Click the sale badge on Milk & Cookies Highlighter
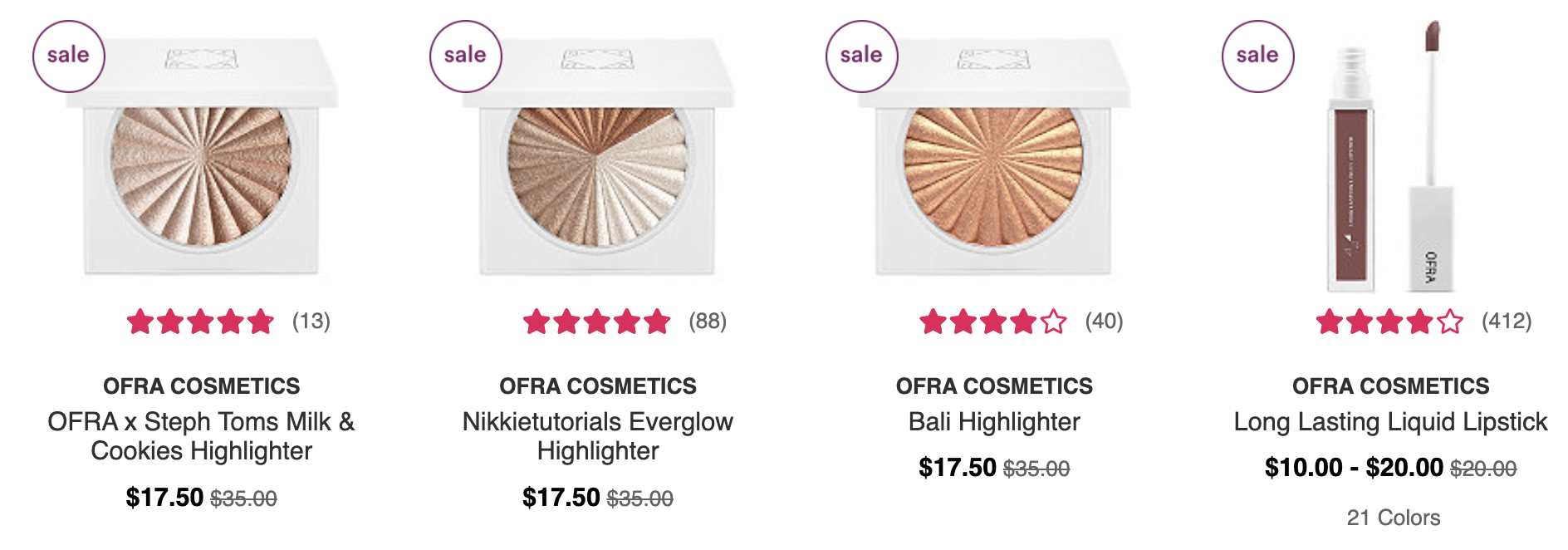Viewport: 1568px width, 550px height. pyautogui.click(x=68, y=56)
